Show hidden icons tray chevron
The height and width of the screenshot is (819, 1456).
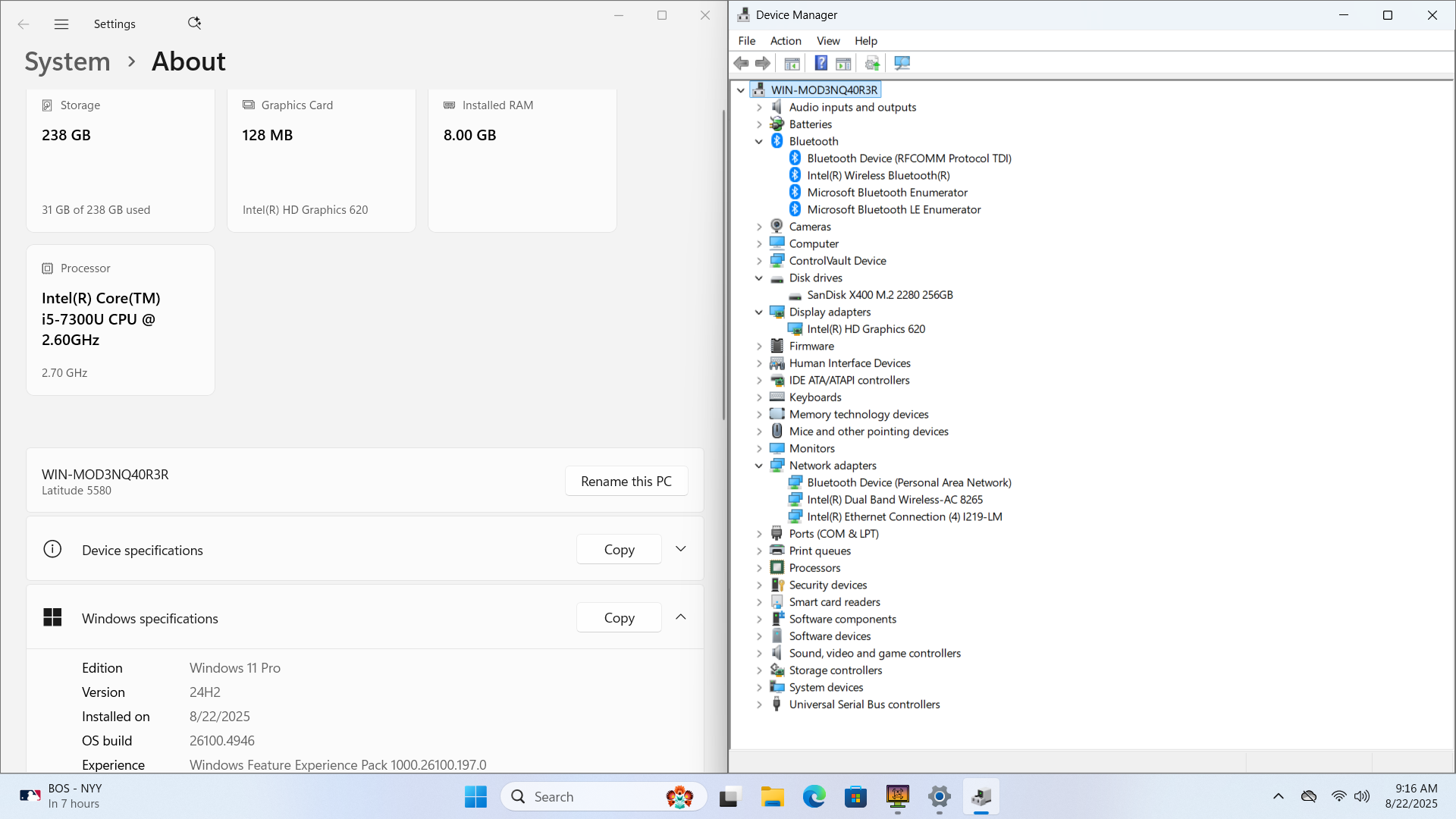point(1278,796)
